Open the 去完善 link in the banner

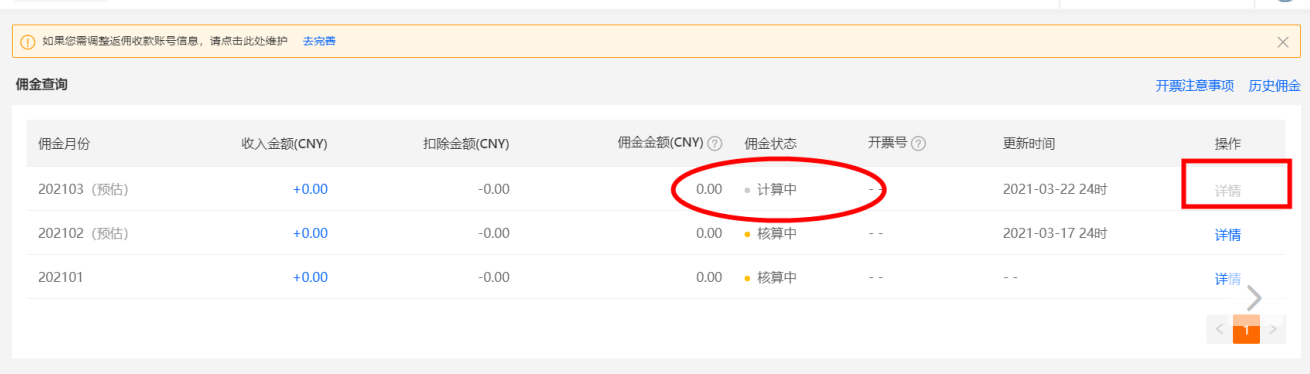click(x=319, y=42)
